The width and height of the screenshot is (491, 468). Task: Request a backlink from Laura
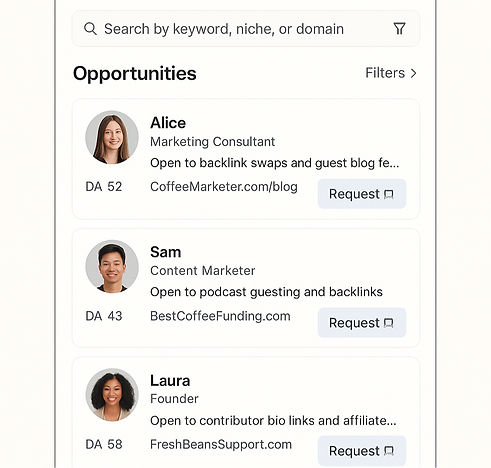[x=362, y=451]
